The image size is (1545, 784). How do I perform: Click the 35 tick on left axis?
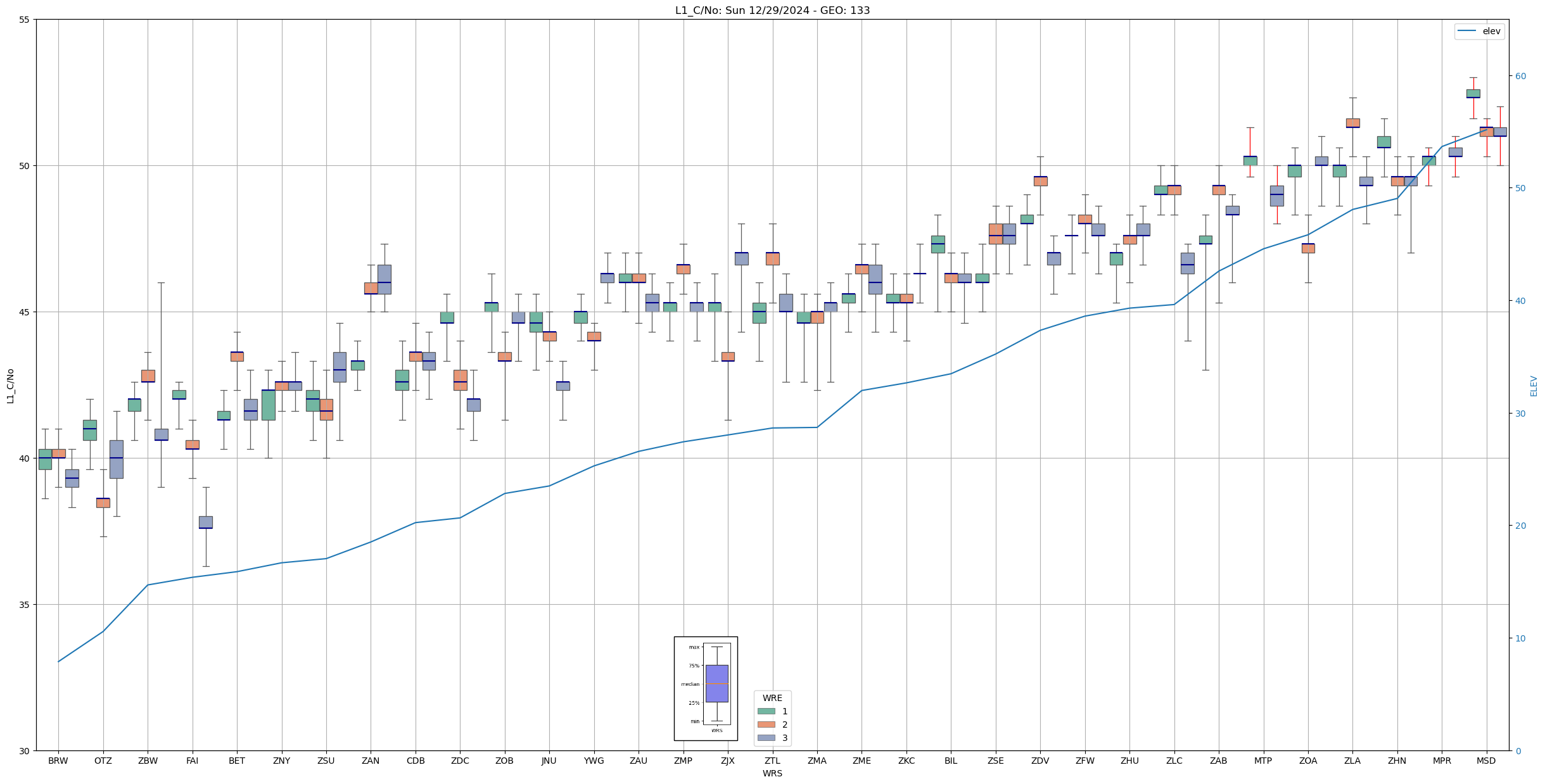coord(25,605)
